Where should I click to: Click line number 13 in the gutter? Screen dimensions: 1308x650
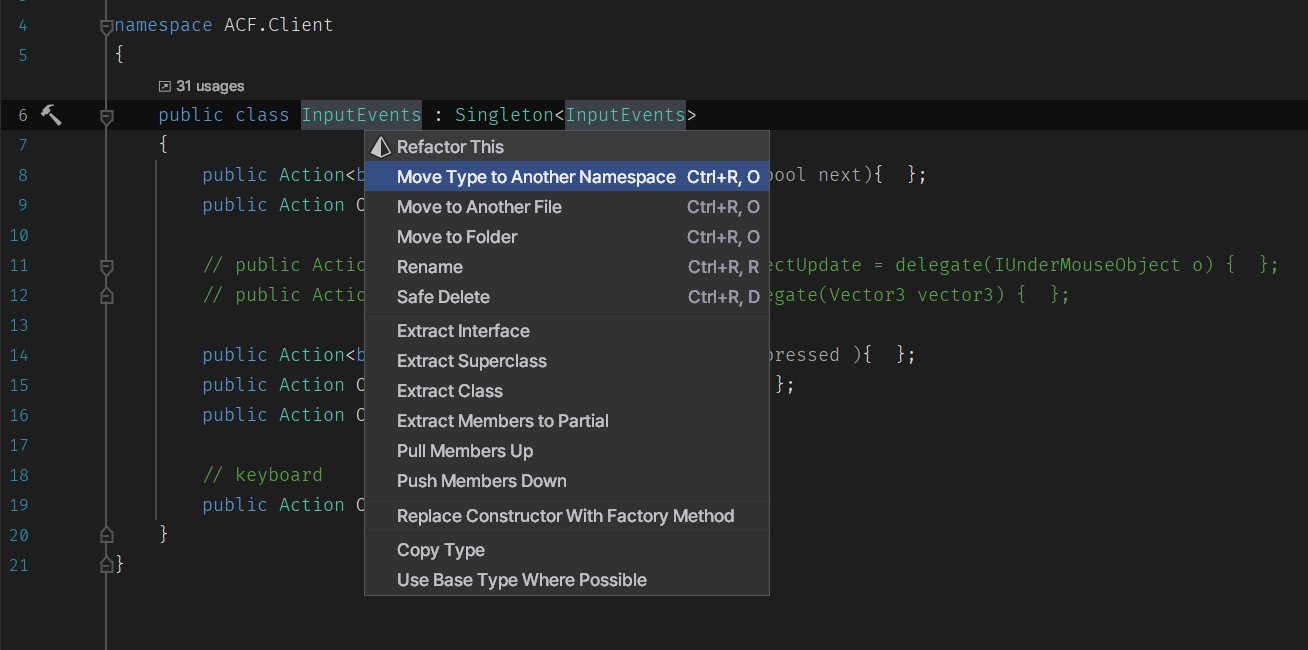(x=20, y=325)
